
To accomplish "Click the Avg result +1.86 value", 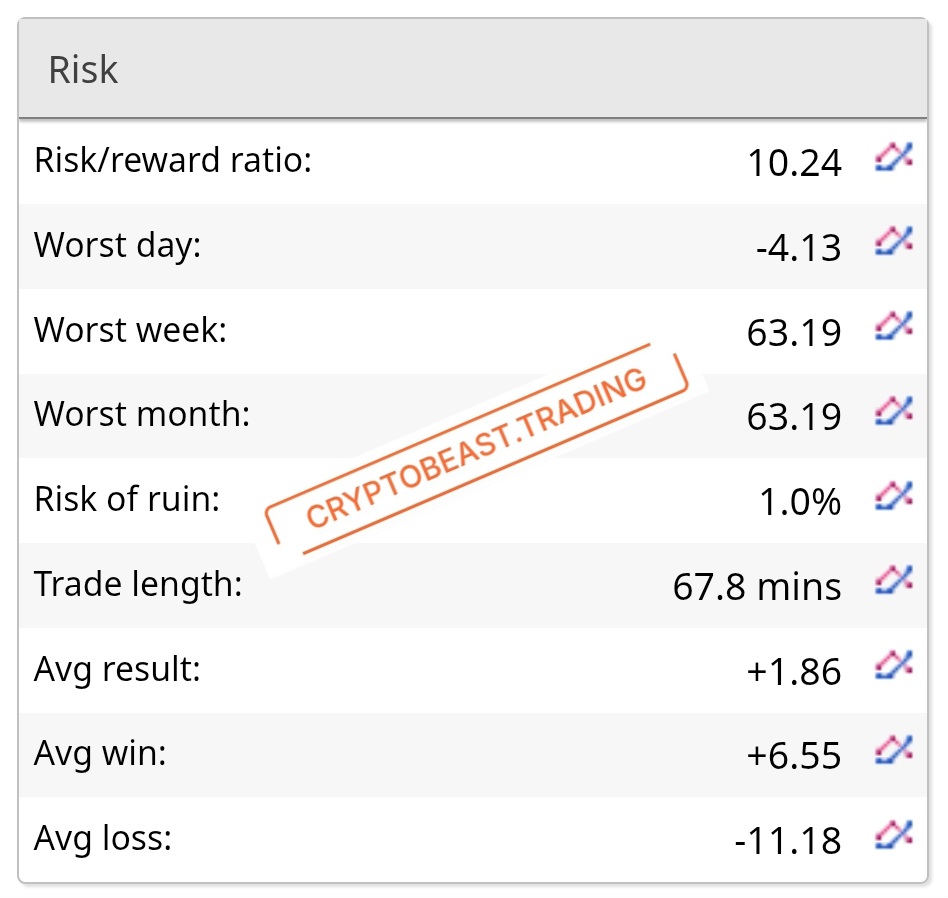I will (794, 671).
